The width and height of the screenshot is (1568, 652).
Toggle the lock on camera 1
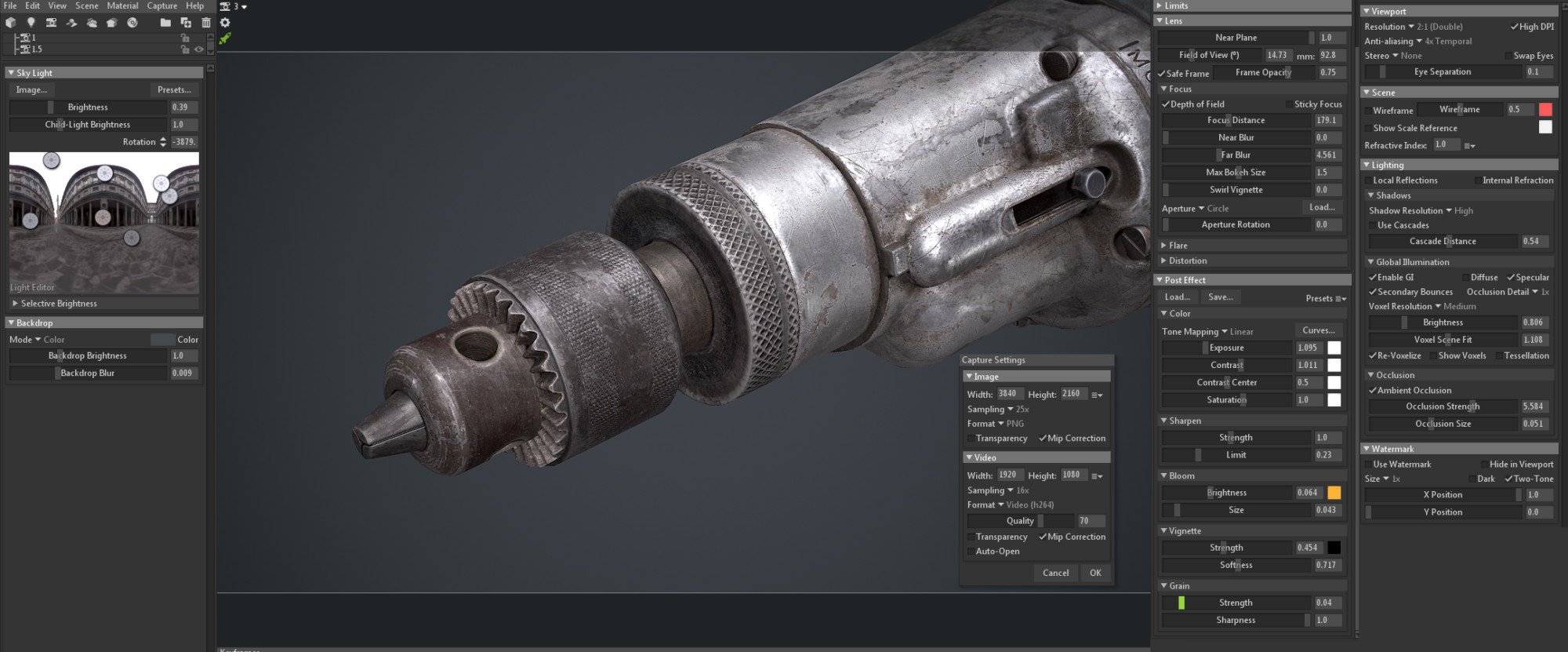coord(185,38)
